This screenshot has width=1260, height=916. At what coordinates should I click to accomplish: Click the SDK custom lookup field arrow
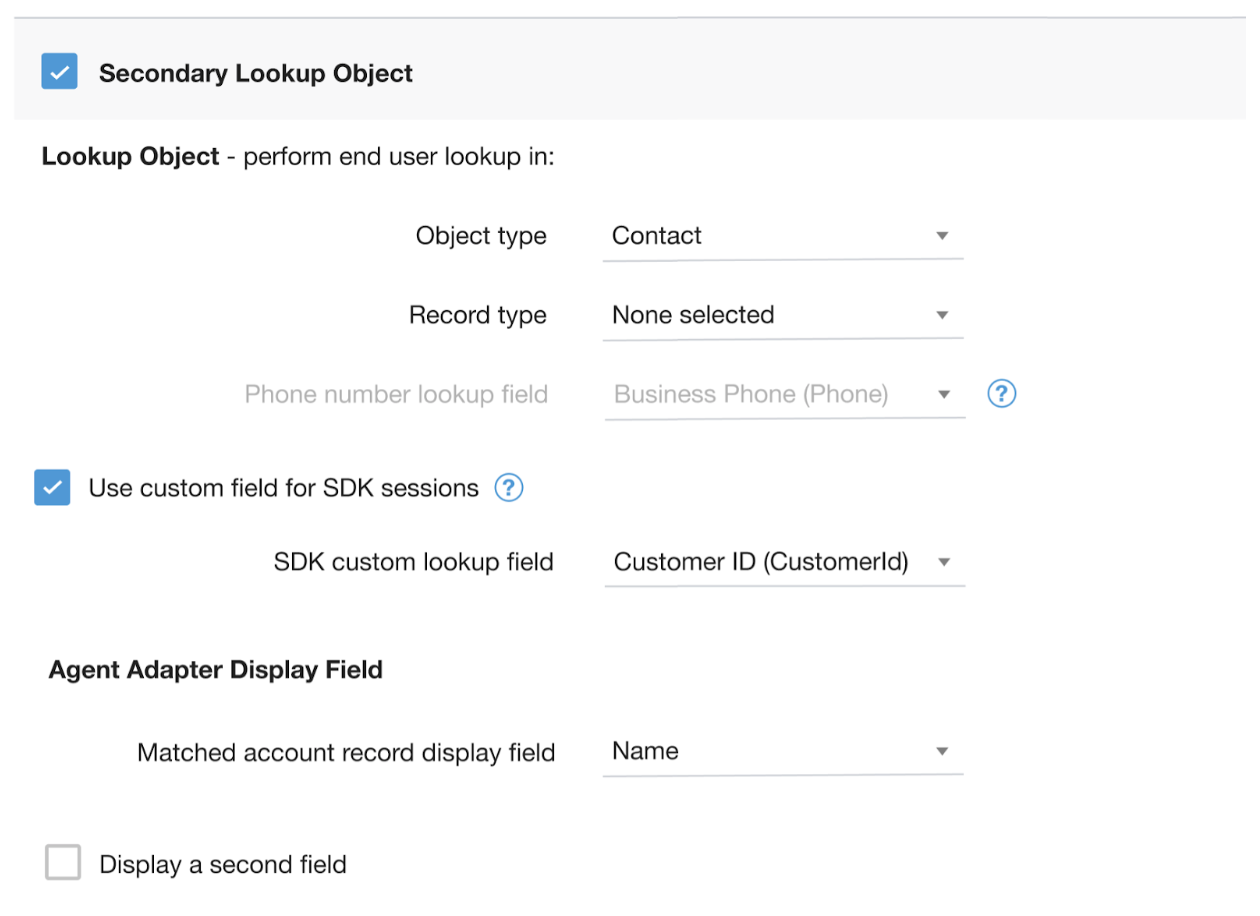[943, 562]
